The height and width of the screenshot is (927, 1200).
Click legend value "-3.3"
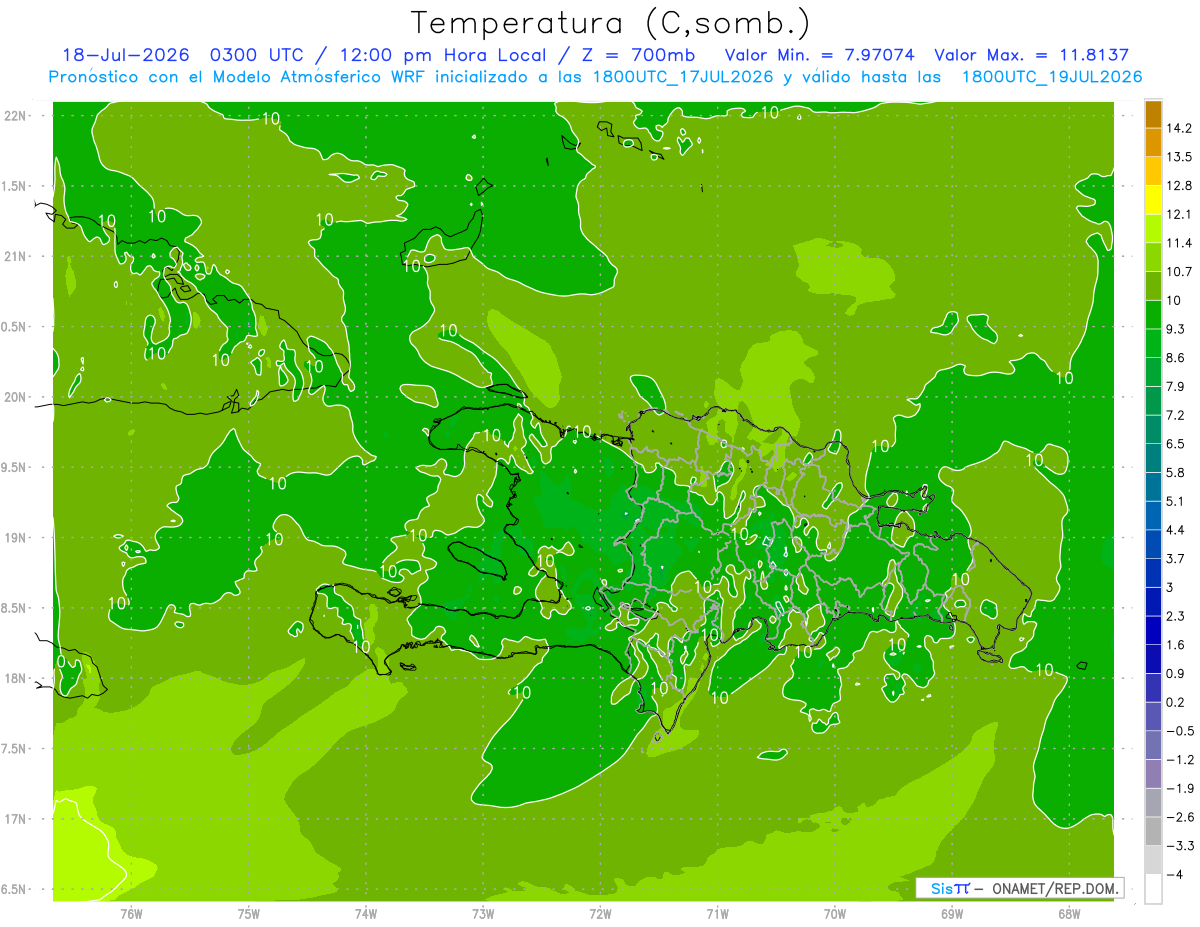(1180, 846)
